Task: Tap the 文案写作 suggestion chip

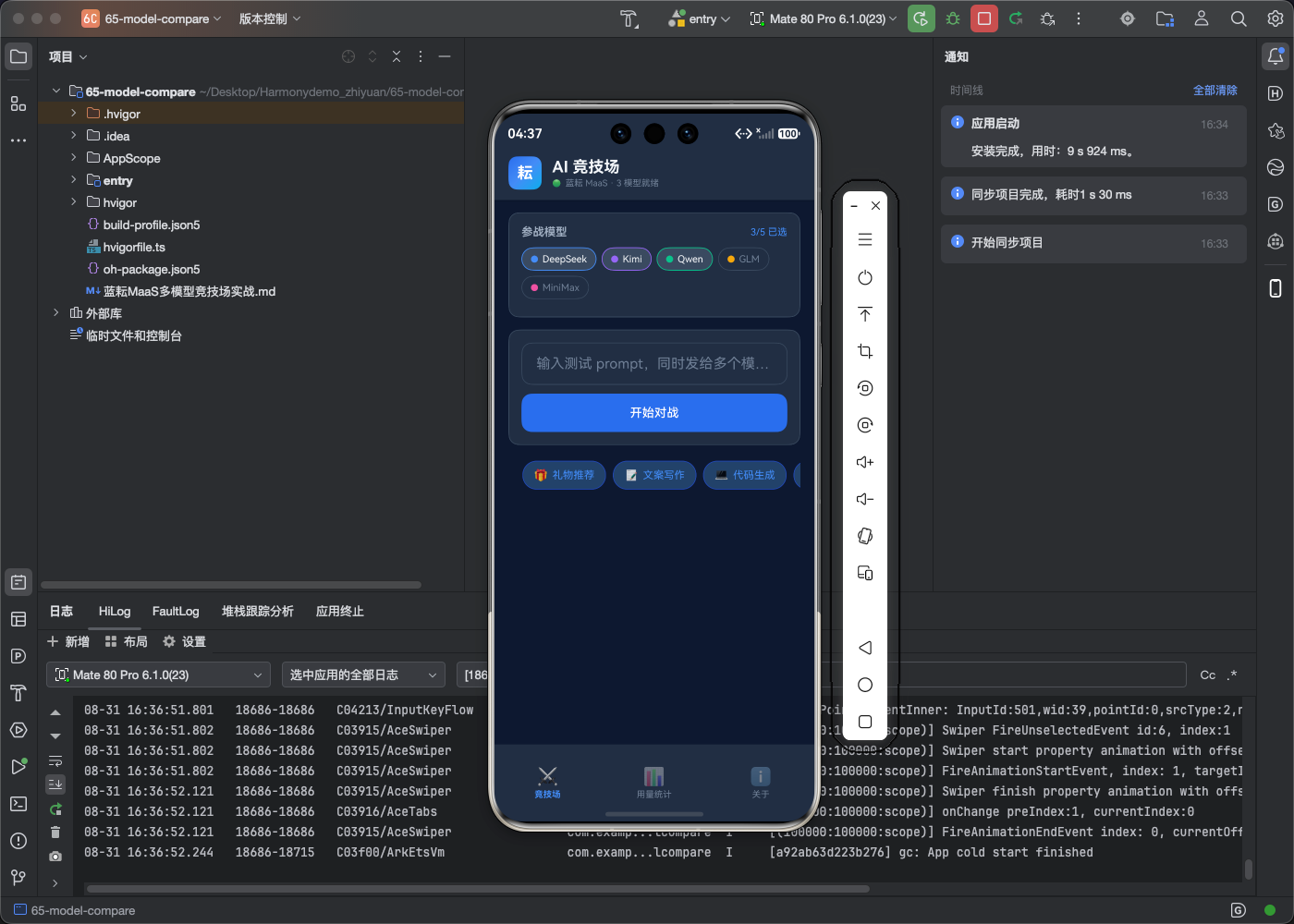Action: [654, 475]
